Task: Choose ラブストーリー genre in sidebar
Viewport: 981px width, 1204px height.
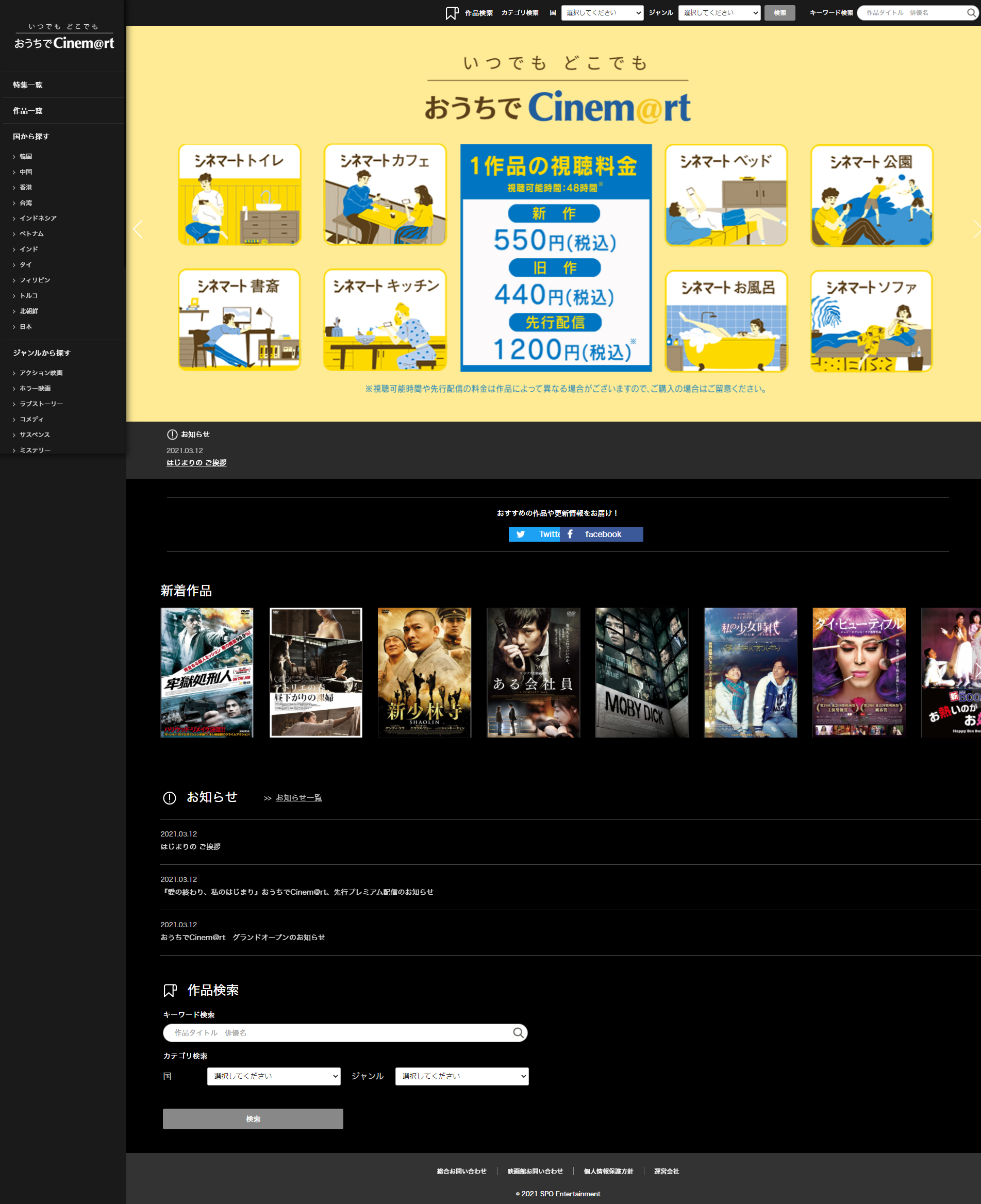Action: point(41,404)
